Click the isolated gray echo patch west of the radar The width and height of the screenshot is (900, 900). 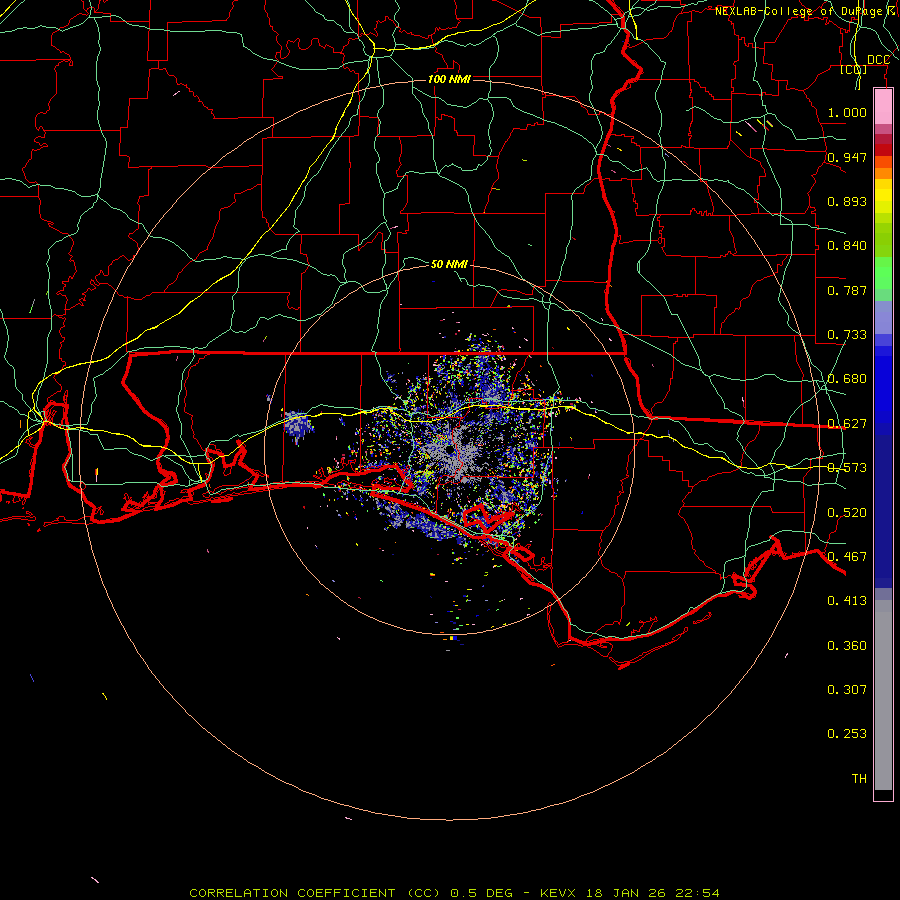coord(298,424)
